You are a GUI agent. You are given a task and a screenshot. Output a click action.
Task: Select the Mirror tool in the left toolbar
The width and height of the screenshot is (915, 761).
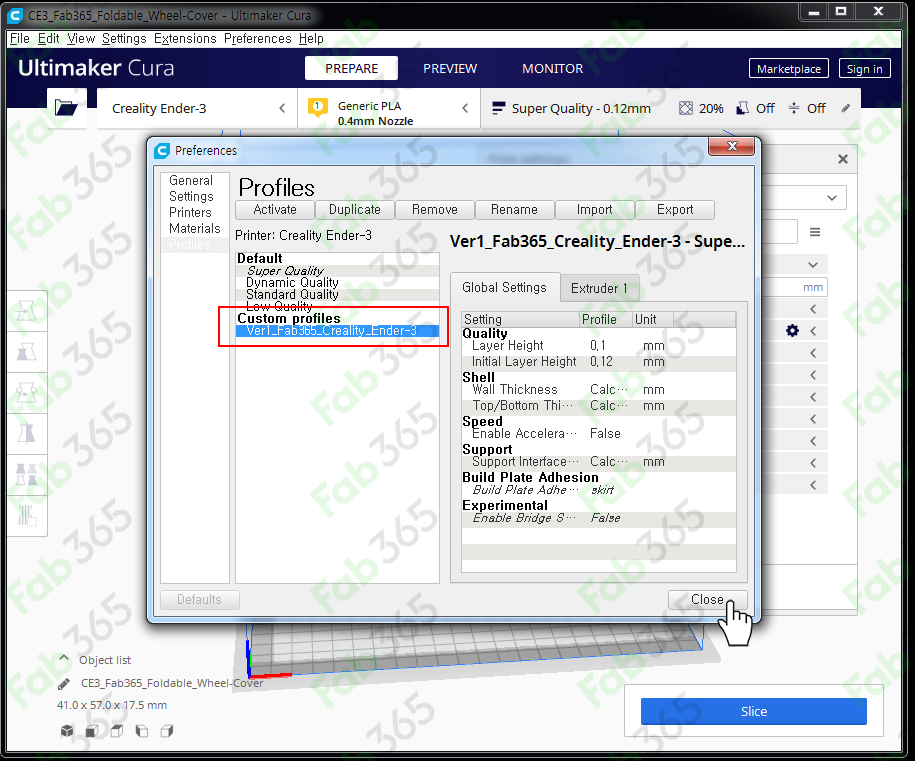coord(27,434)
